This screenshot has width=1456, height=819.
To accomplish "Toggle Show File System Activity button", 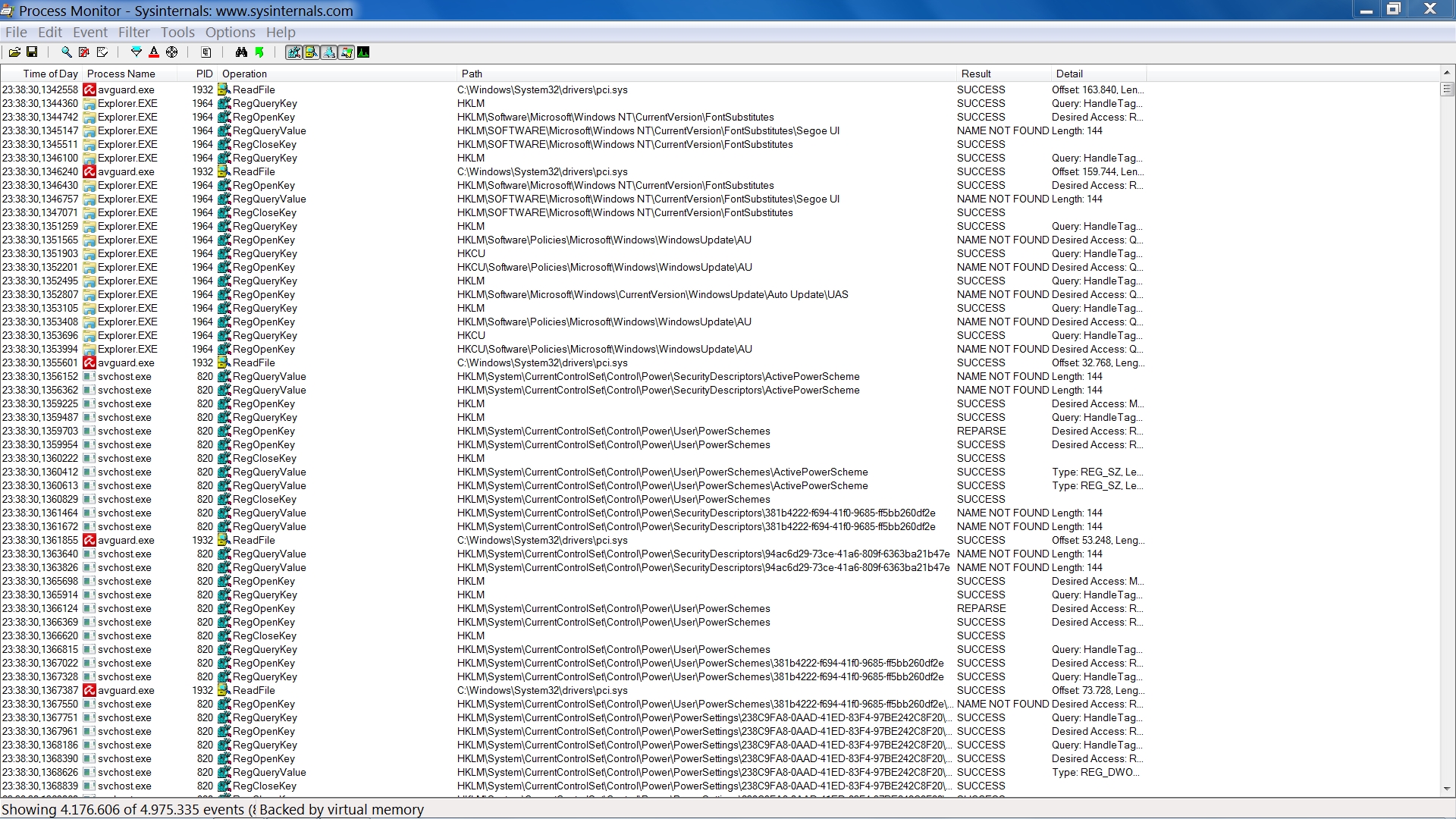I will click(311, 52).
